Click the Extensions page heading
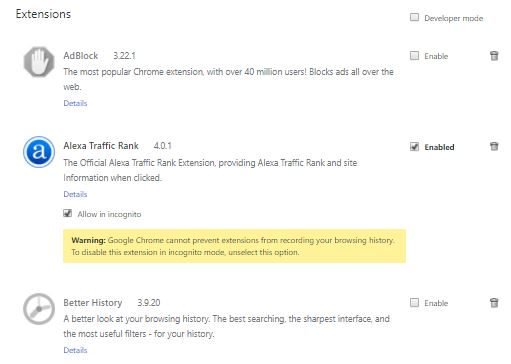This screenshot has width=511, height=364. pos(43,14)
